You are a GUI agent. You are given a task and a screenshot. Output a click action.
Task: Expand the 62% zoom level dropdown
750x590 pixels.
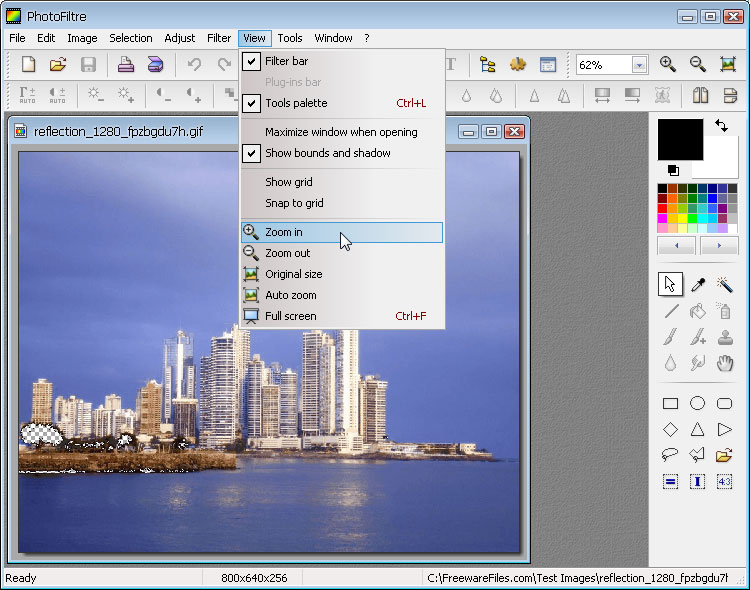(x=639, y=65)
